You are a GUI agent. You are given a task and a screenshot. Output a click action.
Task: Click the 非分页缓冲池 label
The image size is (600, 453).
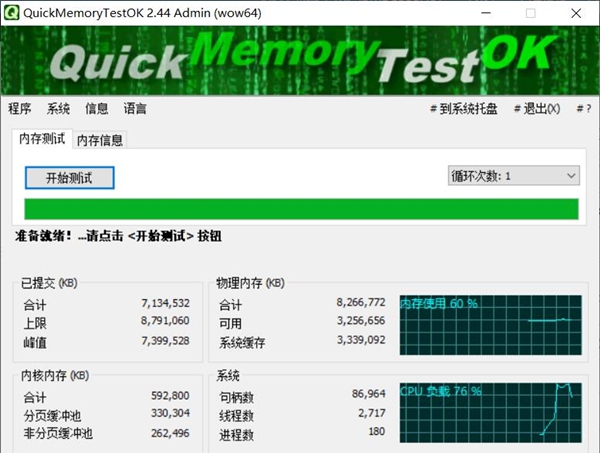tap(58, 433)
